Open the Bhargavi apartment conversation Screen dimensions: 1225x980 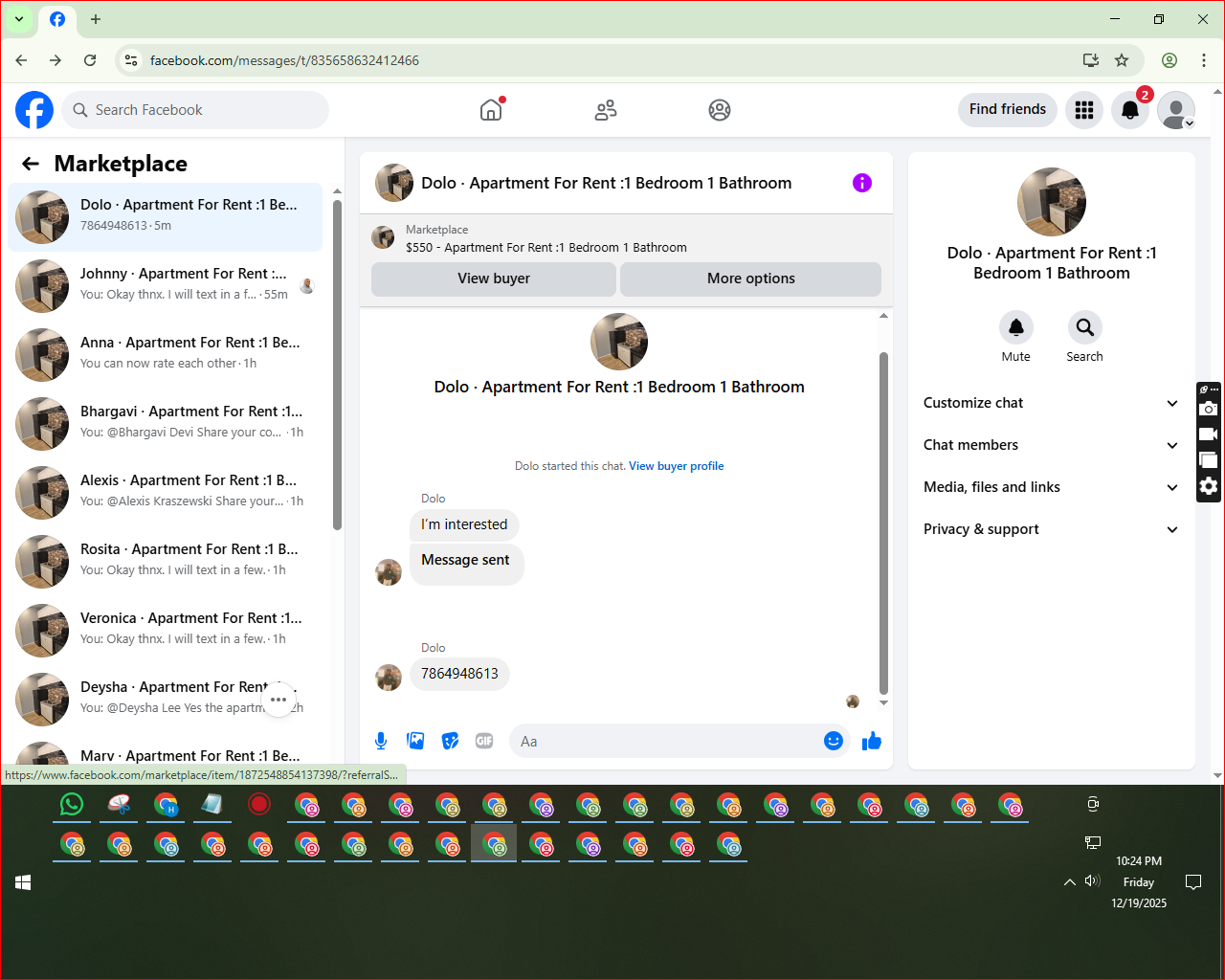pyautogui.click(x=165, y=423)
